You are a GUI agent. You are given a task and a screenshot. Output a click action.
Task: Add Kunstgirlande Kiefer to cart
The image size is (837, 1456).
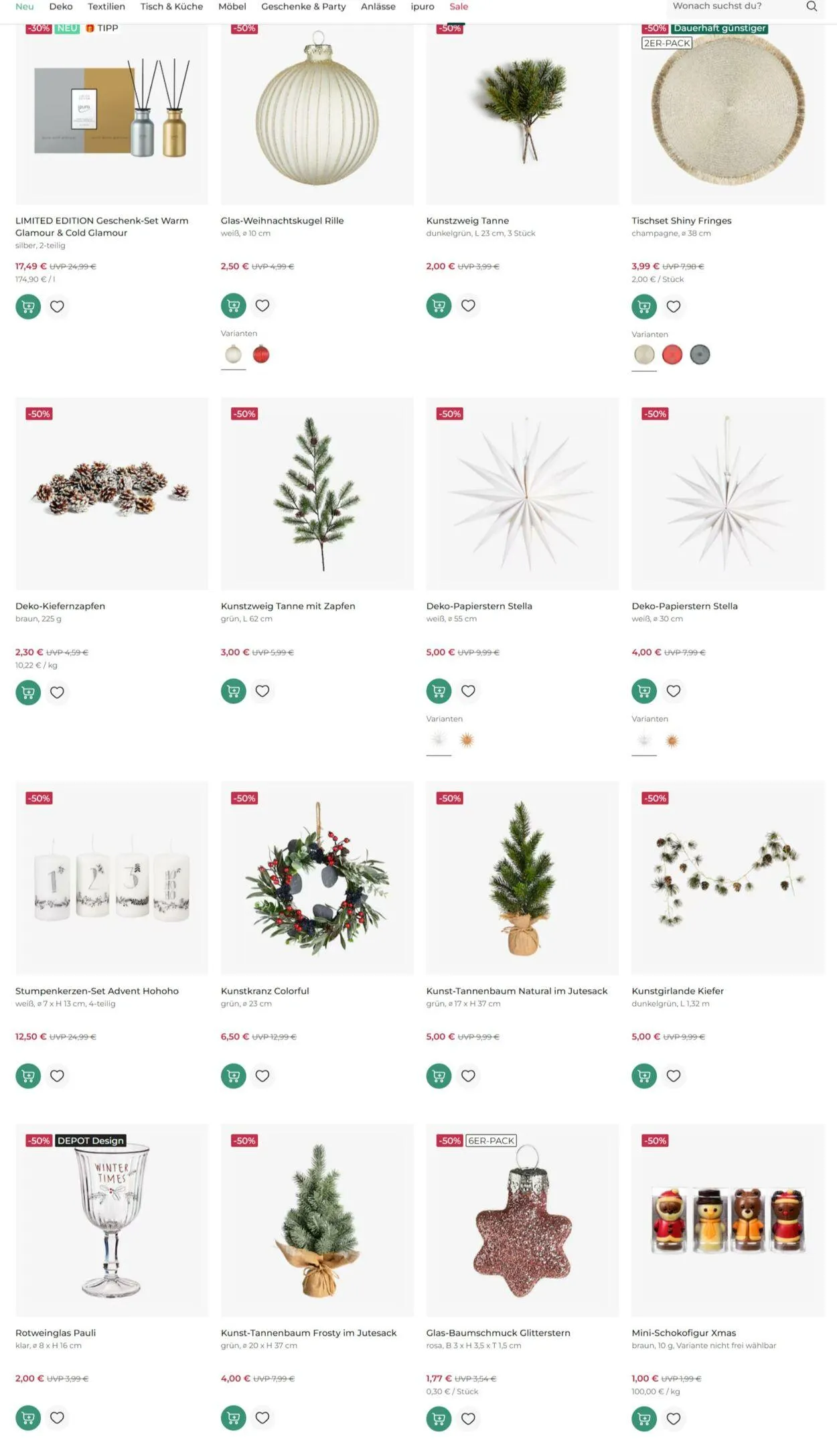tap(643, 1076)
